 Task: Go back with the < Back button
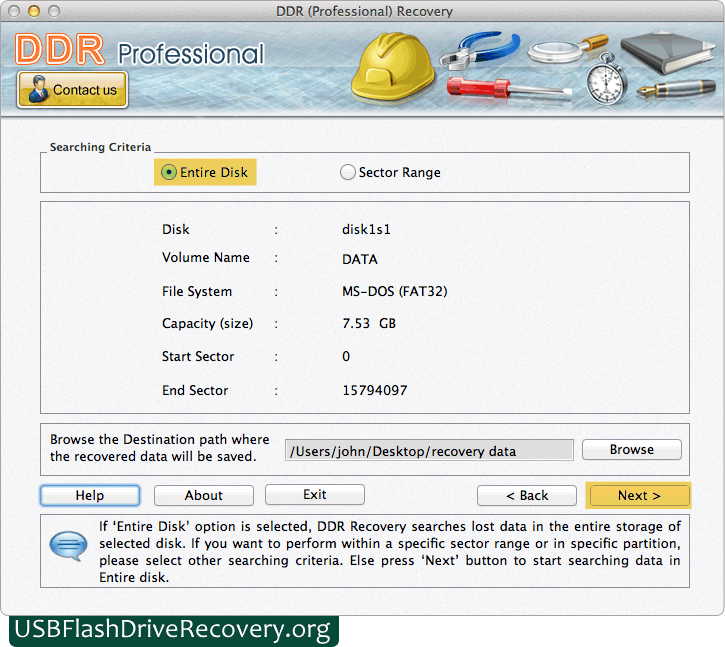tap(527, 495)
